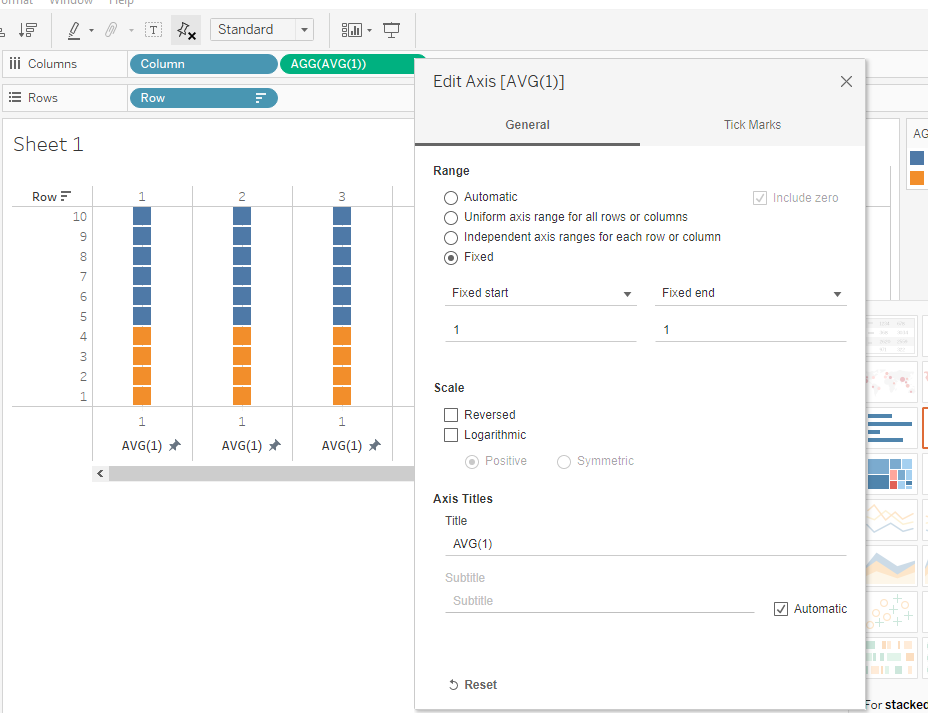Click the presentation mode icon
Screen dimensions: 928x713
click(391, 30)
